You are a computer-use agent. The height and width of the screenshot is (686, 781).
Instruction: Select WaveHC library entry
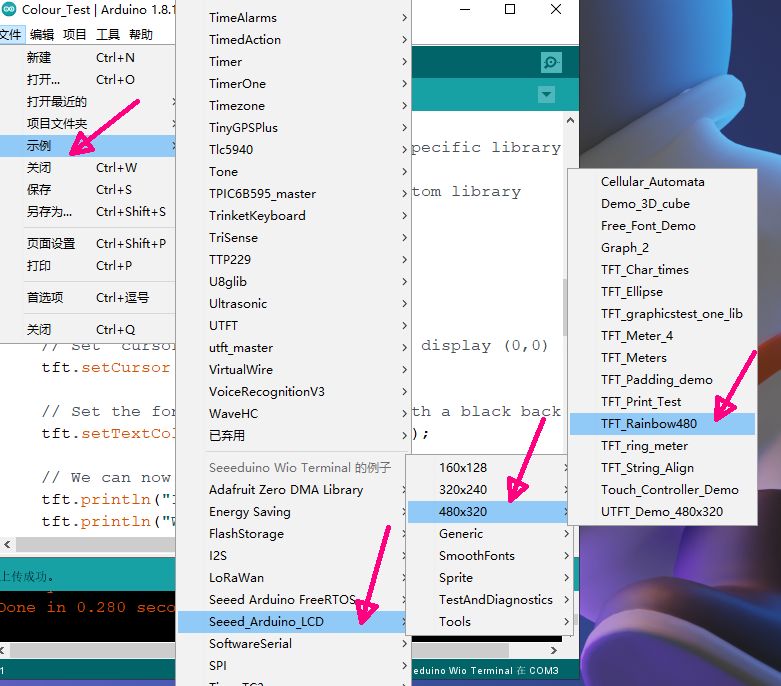(x=294, y=413)
